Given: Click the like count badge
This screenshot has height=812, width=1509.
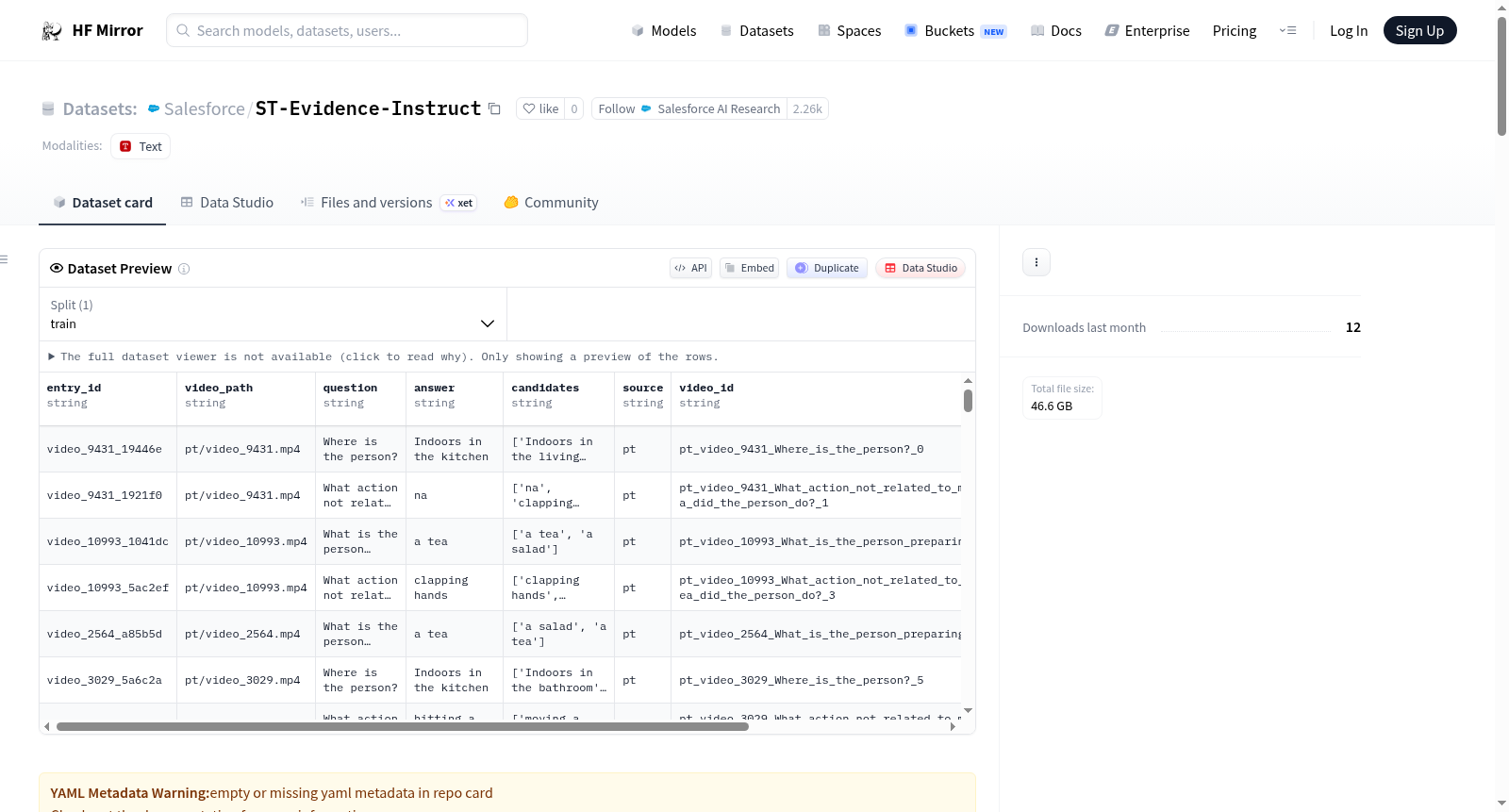Looking at the screenshot, I should coord(574,108).
